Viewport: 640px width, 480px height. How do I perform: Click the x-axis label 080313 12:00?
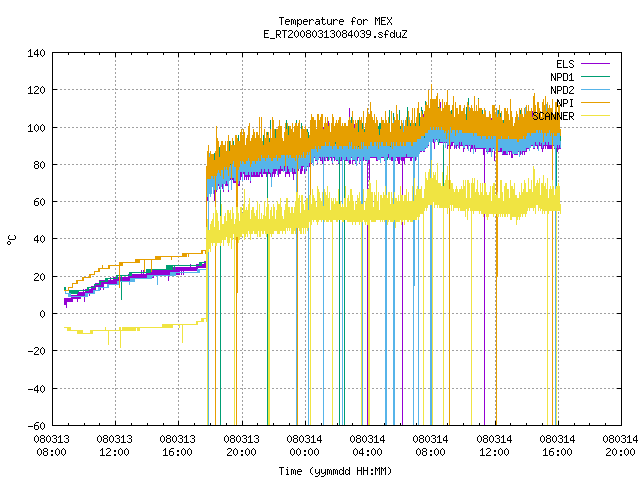coord(115,446)
